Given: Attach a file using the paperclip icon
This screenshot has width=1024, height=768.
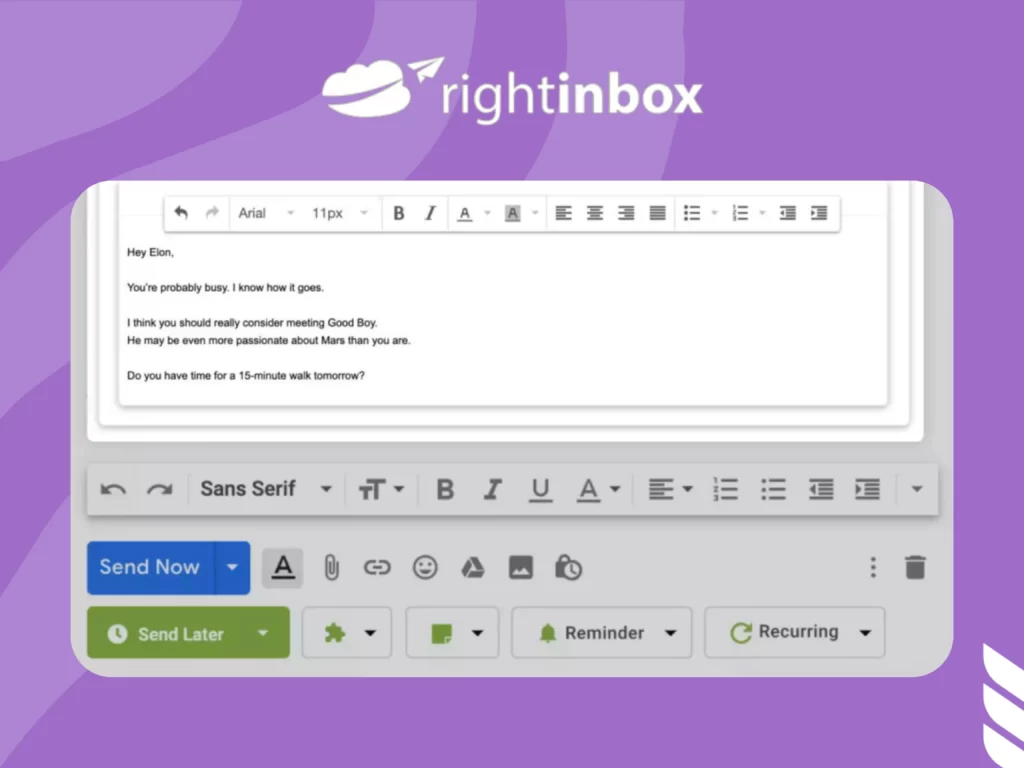Looking at the screenshot, I should 330,567.
